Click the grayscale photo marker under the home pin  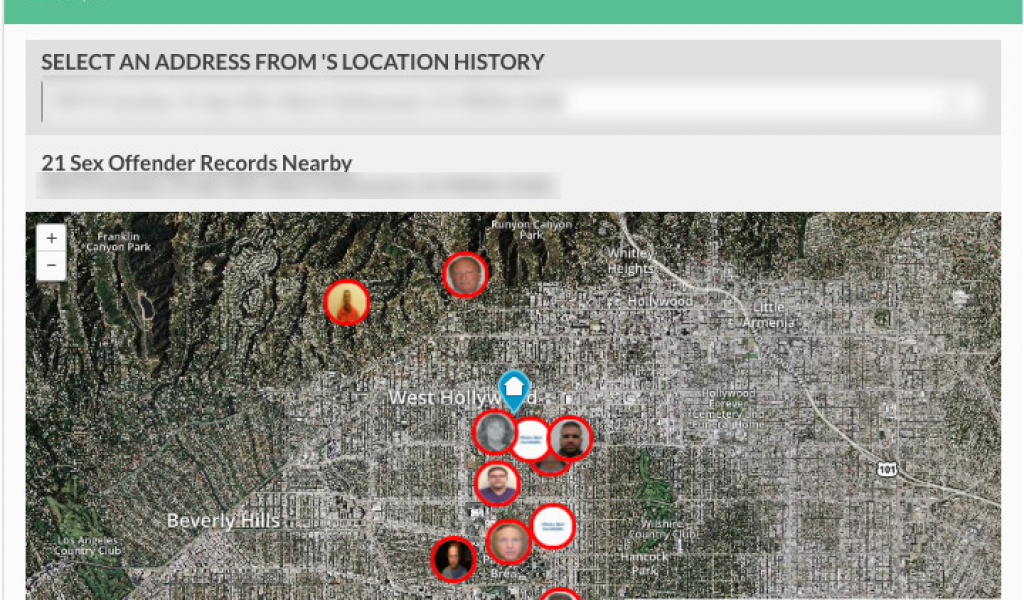pos(494,432)
